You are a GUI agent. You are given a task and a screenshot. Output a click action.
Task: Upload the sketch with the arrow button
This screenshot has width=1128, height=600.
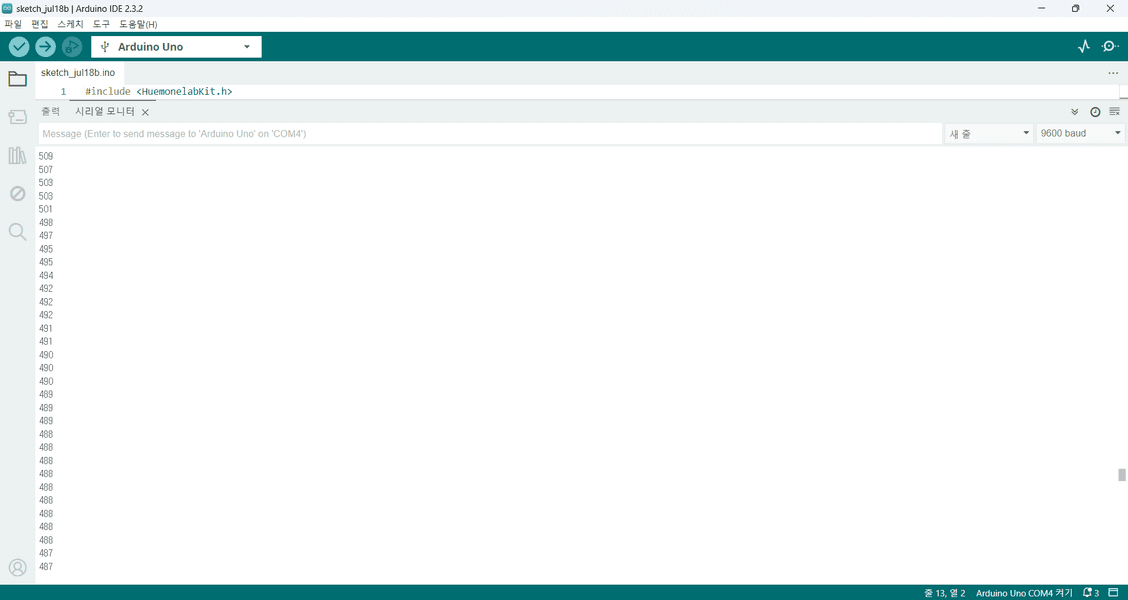[45, 47]
